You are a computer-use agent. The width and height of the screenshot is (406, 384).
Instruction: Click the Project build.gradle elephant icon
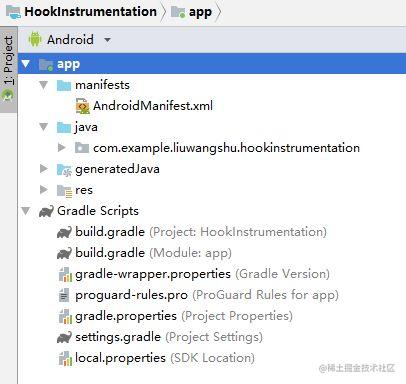coord(64,232)
